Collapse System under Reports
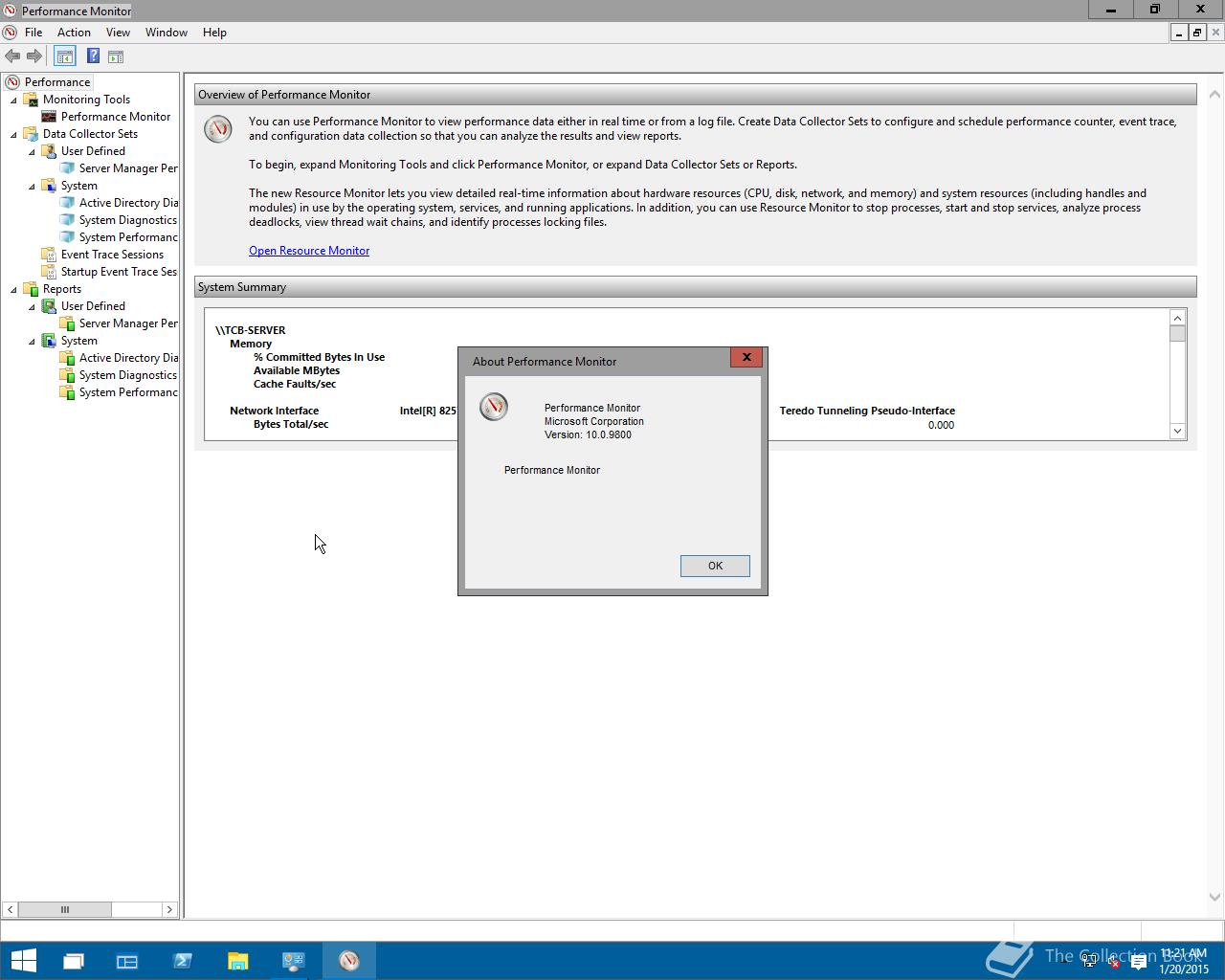 [33, 341]
